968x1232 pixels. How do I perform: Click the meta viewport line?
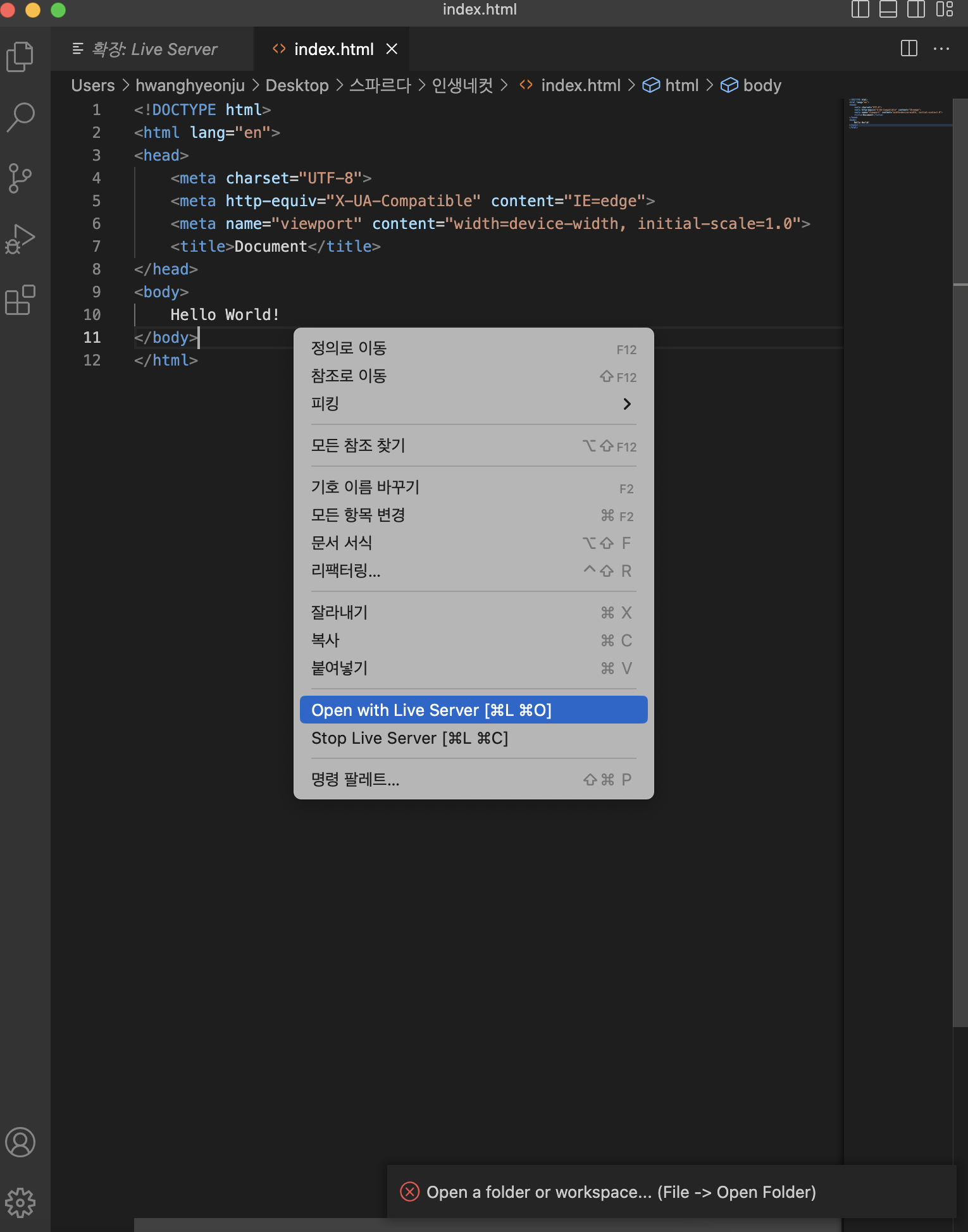pyautogui.click(x=490, y=224)
